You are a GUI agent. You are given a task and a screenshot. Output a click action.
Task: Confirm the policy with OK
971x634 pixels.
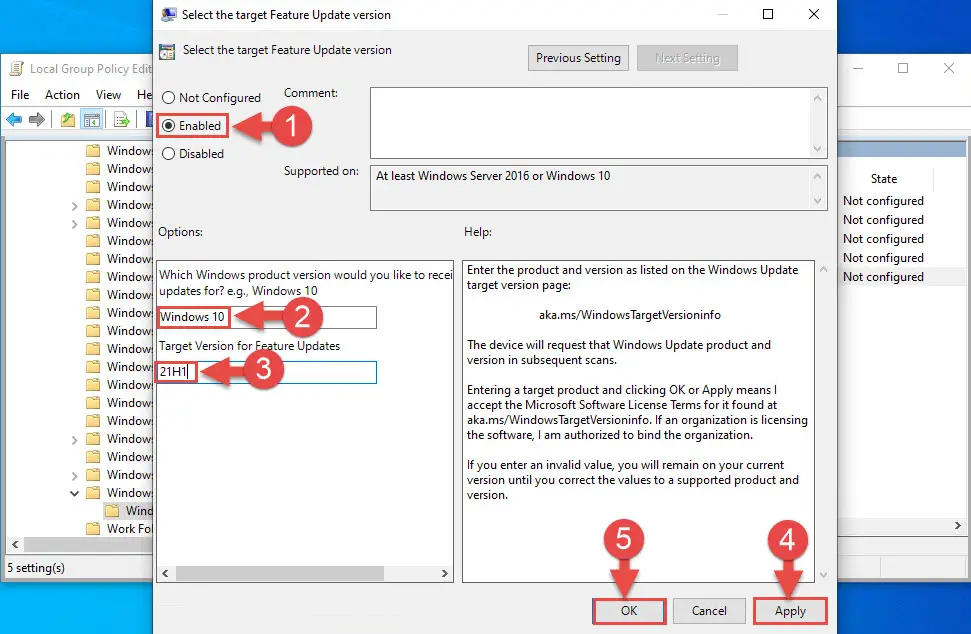pos(629,611)
